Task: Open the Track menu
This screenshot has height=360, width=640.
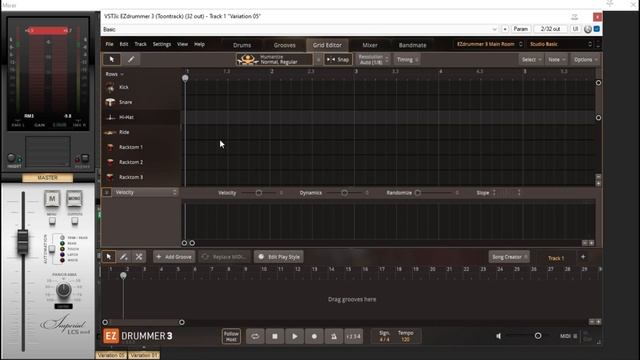Action: (x=140, y=44)
